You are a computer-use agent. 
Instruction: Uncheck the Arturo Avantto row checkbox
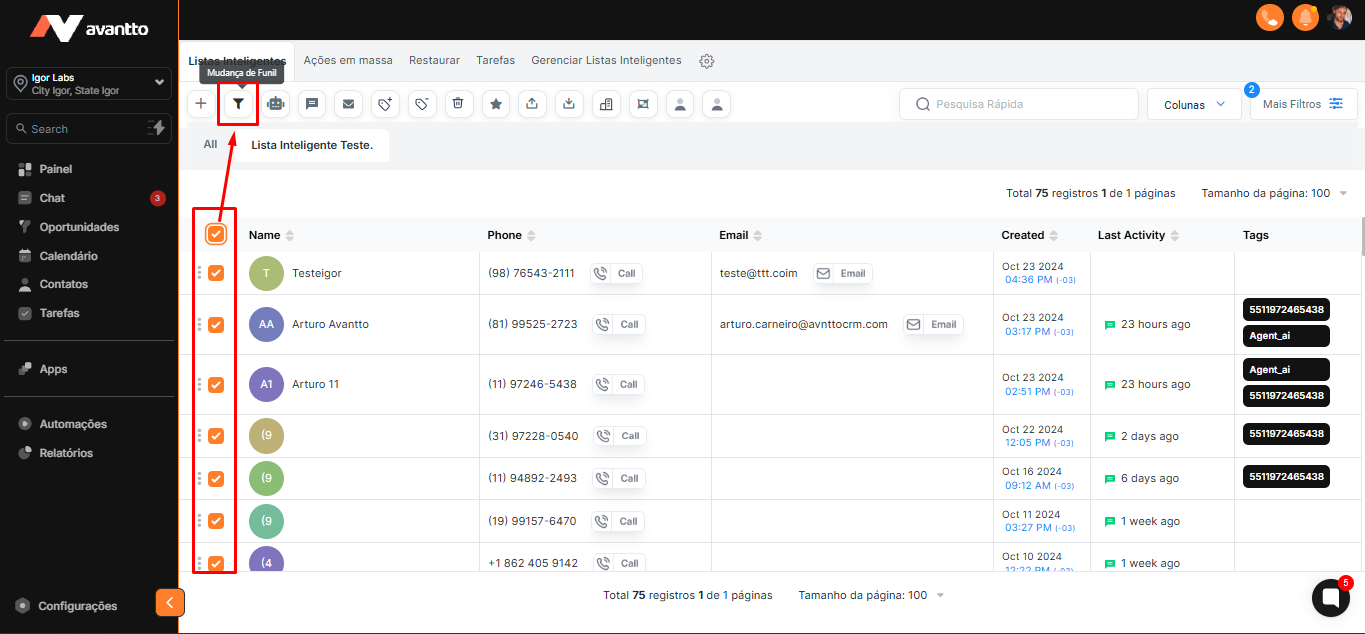click(216, 324)
